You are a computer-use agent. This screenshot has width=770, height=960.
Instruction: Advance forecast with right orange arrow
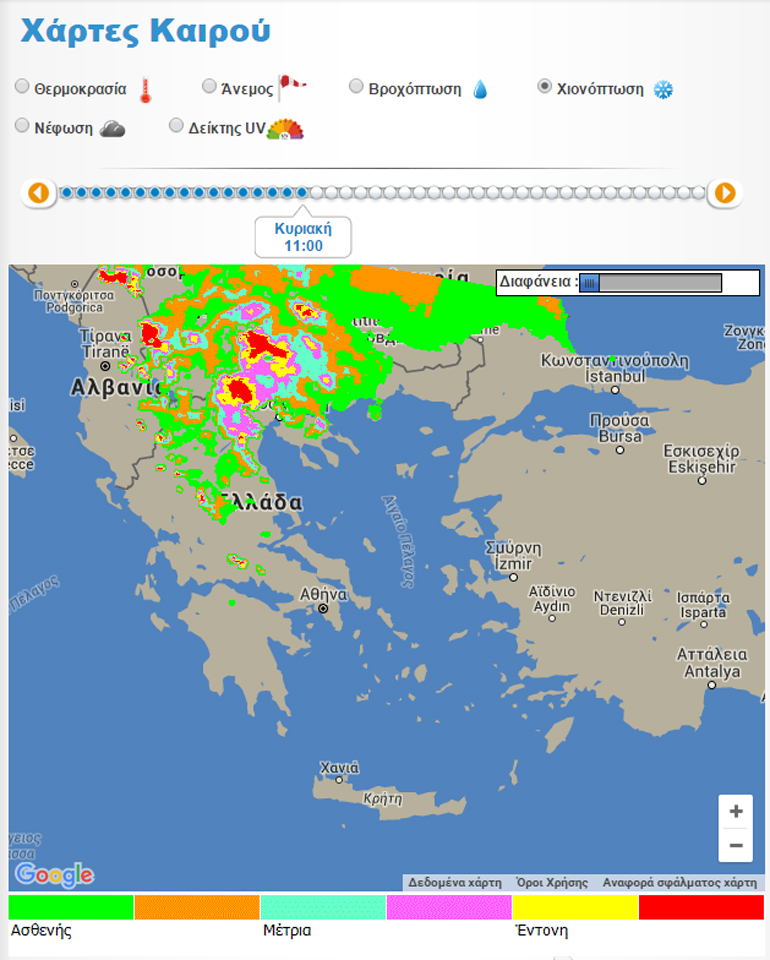(726, 192)
